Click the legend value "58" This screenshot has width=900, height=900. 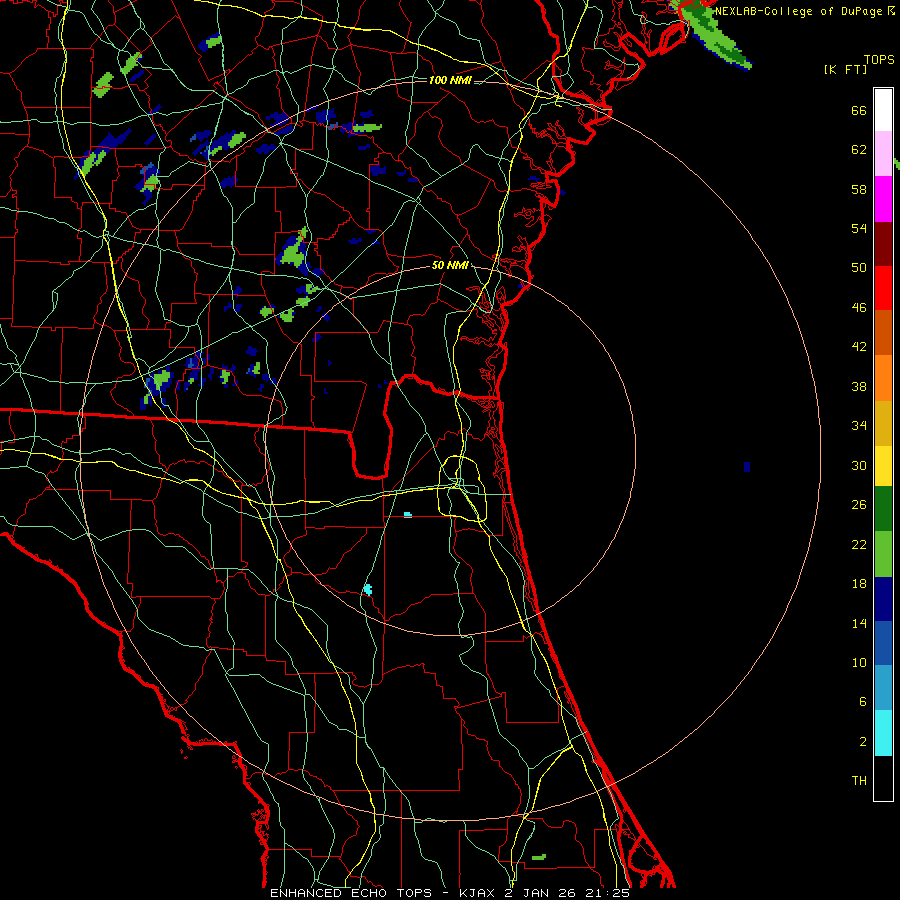(859, 189)
